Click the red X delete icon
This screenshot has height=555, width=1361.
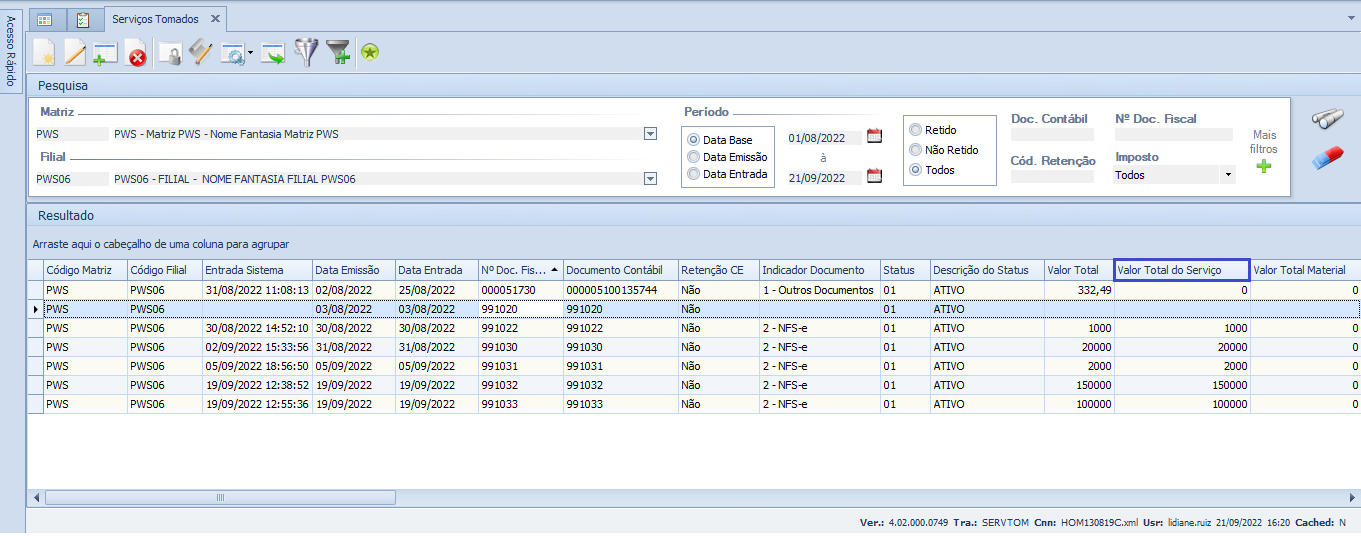[135, 54]
